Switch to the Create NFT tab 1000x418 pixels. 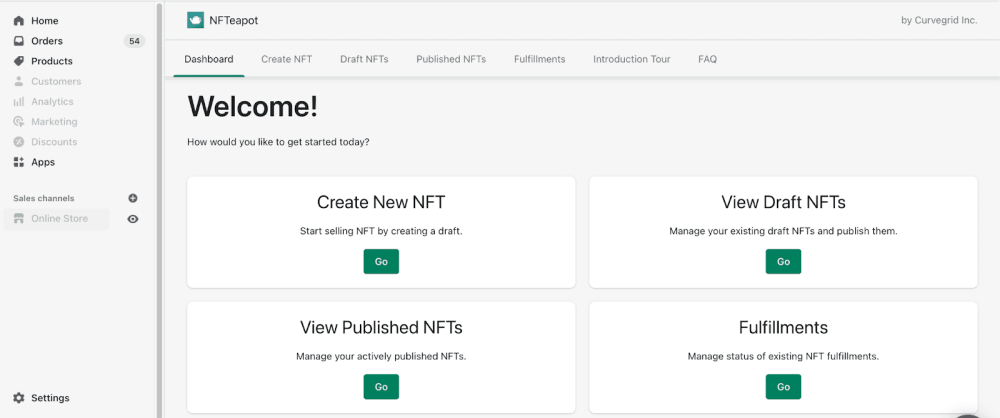(x=286, y=59)
